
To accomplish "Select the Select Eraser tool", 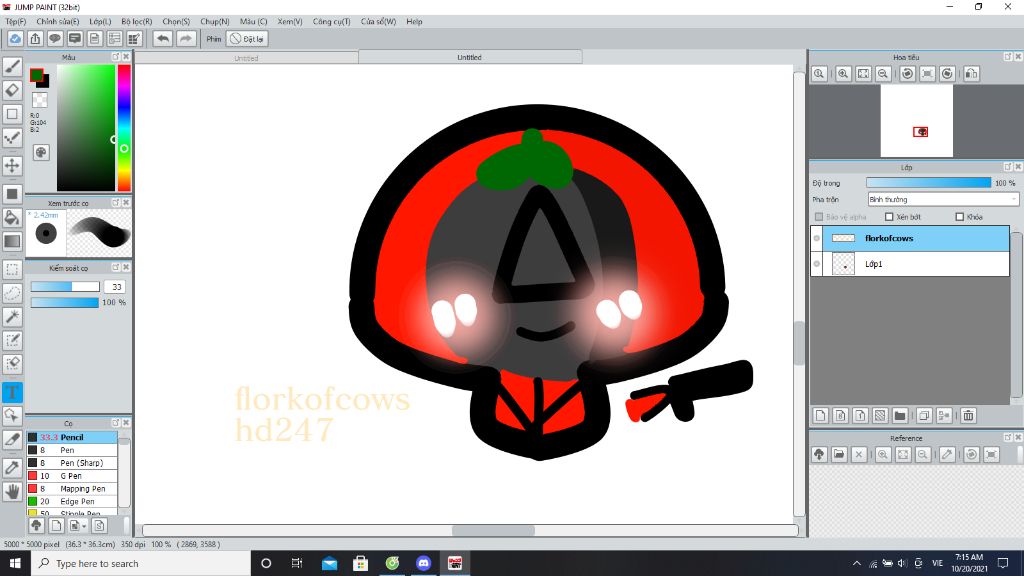I will tap(12, 364).
